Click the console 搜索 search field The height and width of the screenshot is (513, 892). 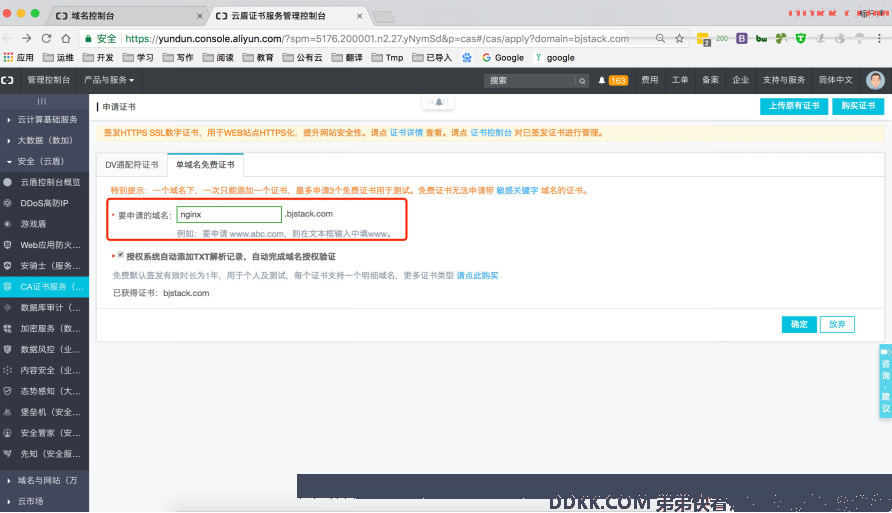pyautogui.click(x=530, y=81)
